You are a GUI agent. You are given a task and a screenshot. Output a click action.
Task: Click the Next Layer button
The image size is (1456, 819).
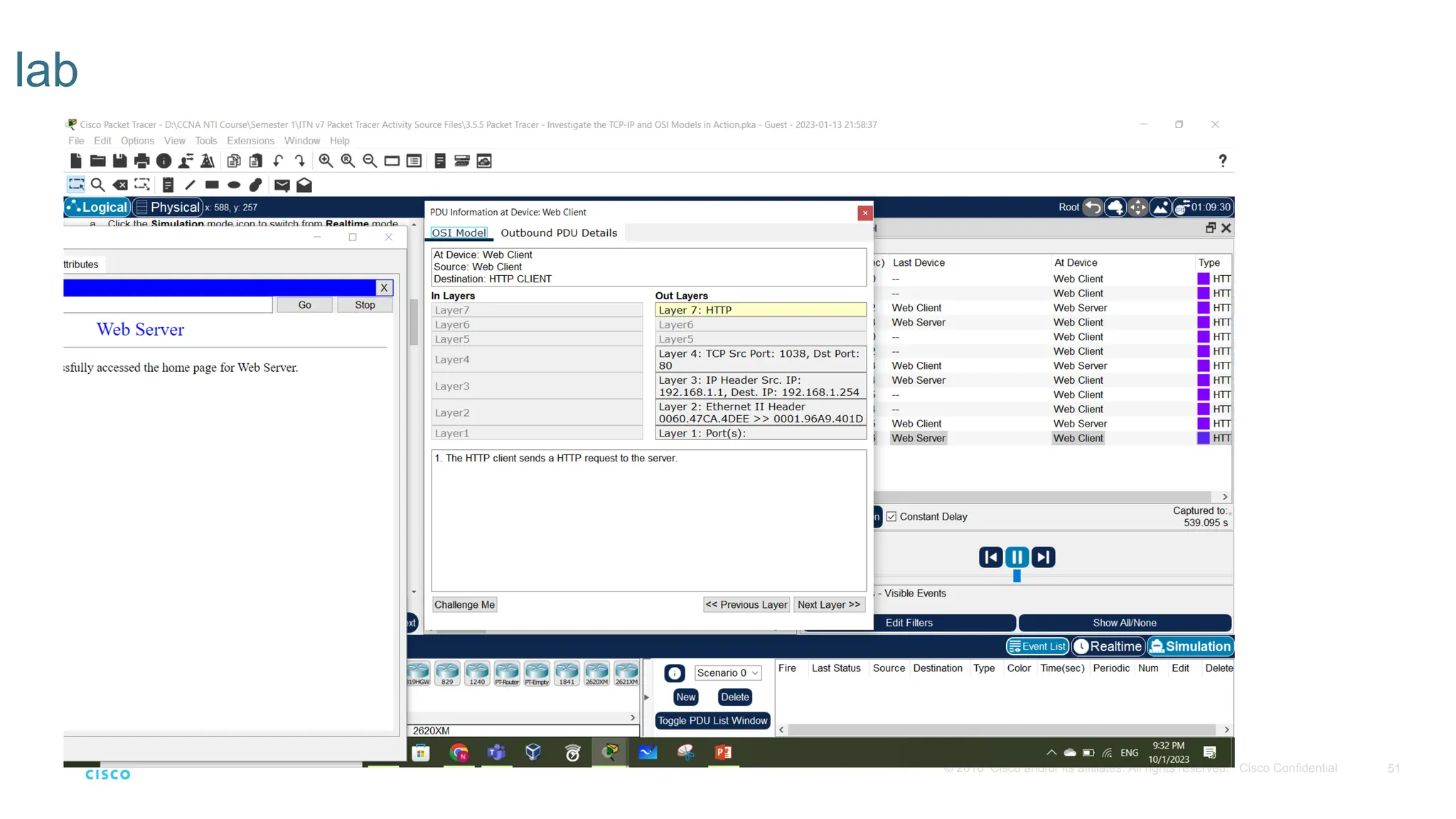(828, 604)
